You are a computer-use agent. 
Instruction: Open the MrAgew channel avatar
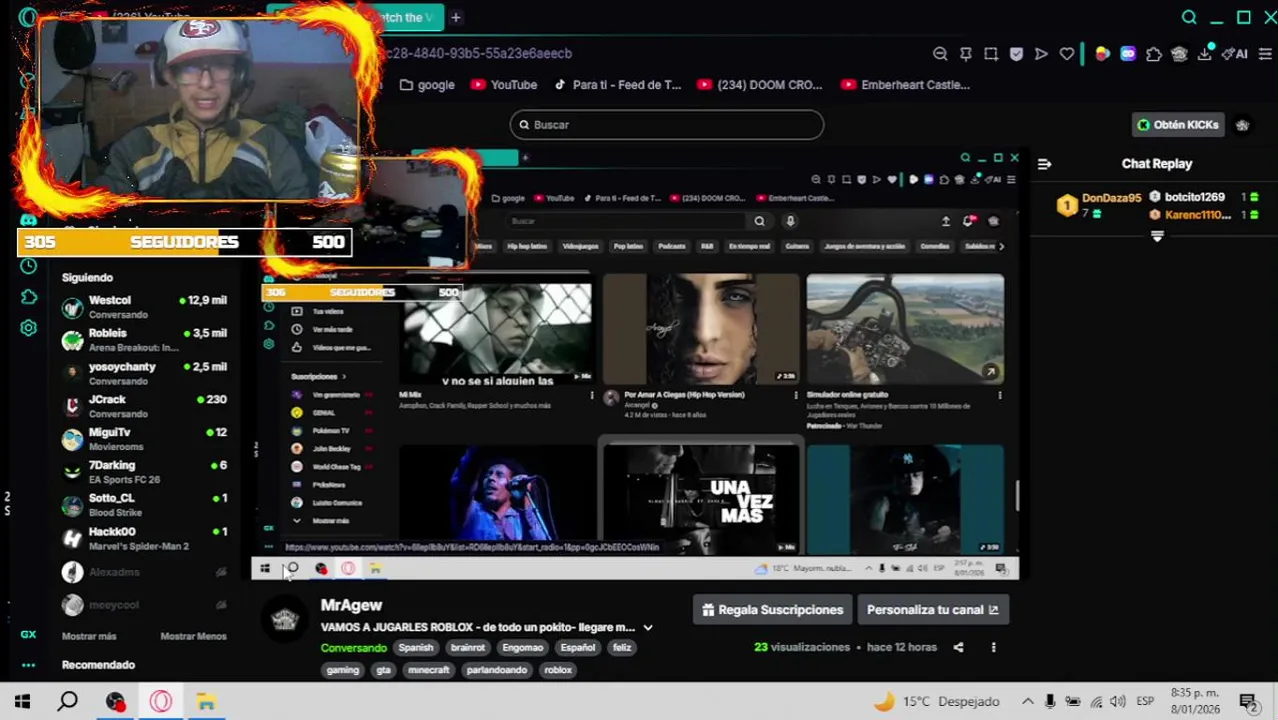coord(285,619)
